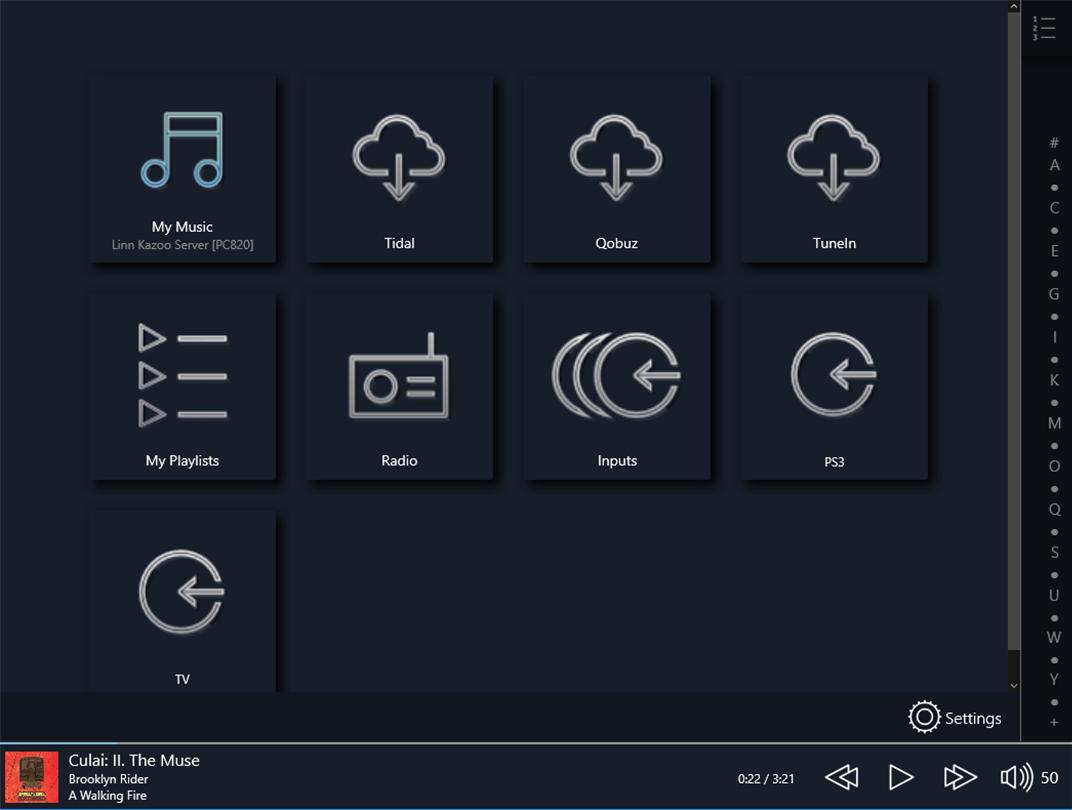Viewport: 1072px width, 810px height.
Task: Click the artist name Brooklyn Rider
Action: coord(108,779)
